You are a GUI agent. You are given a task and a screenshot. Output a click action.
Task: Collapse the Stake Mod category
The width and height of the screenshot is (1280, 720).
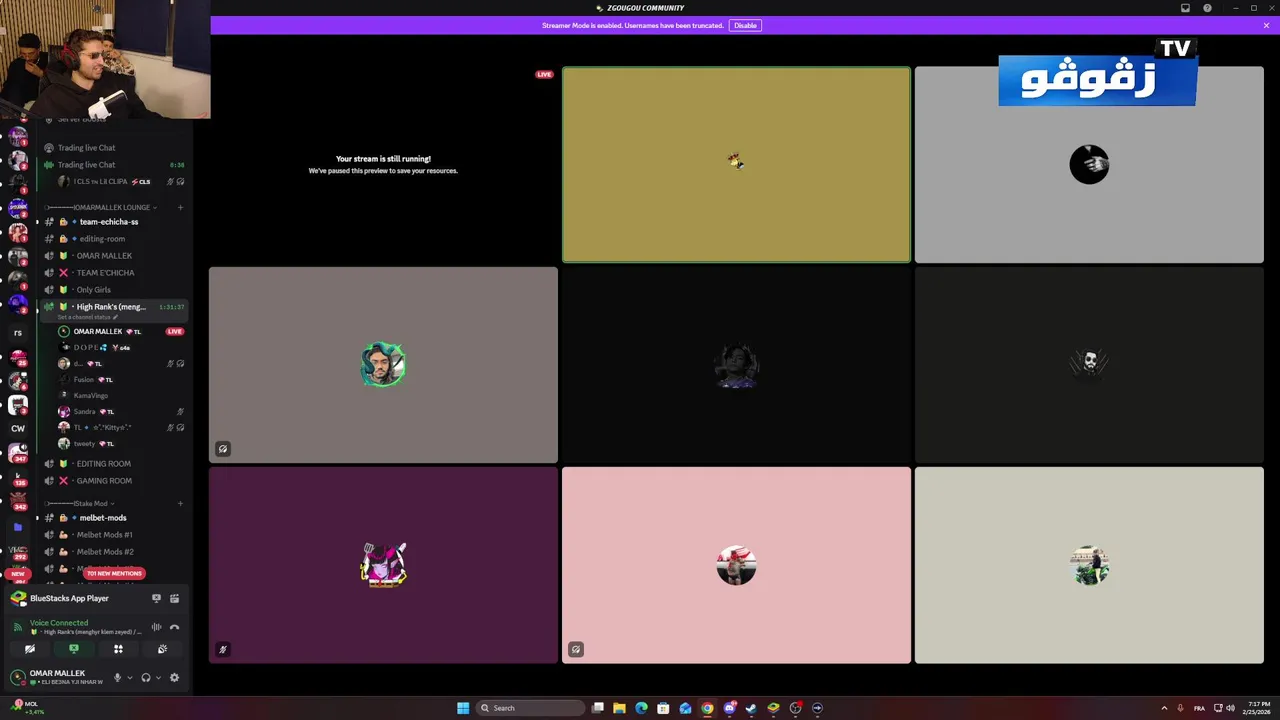81,503
